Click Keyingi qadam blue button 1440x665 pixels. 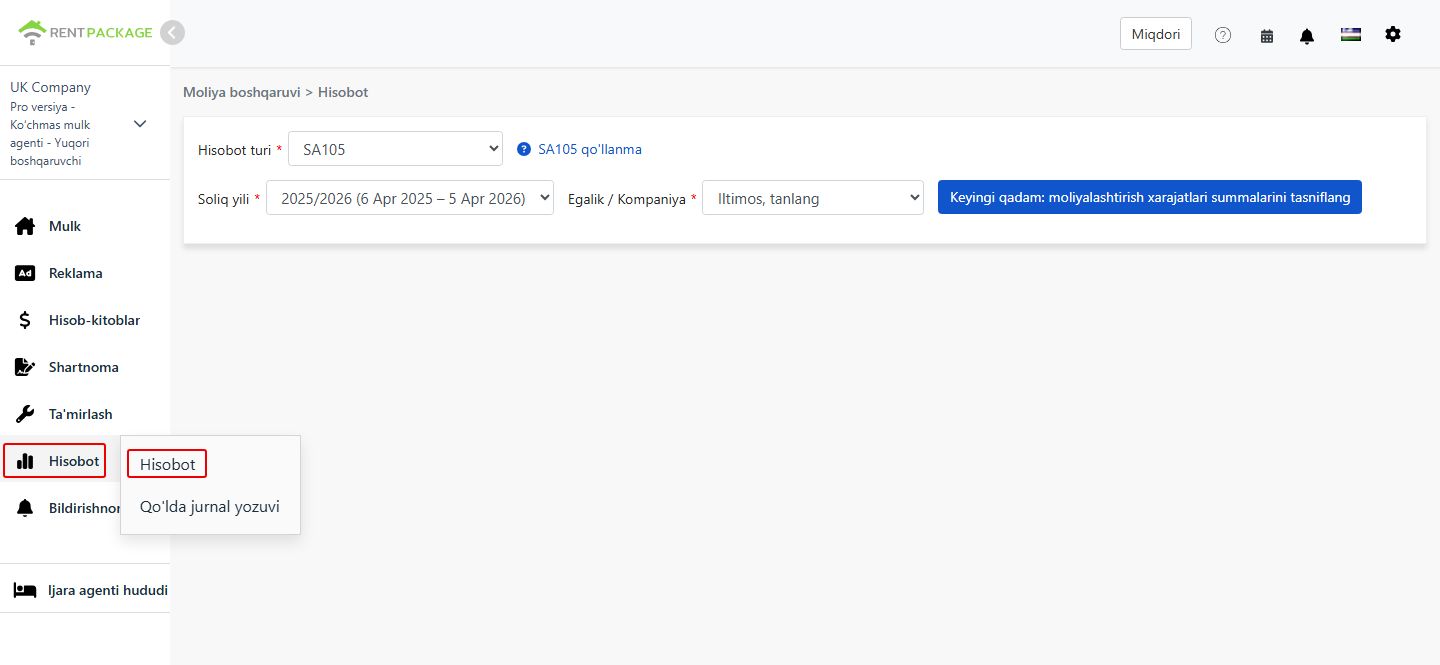(x=1150, y=197)
